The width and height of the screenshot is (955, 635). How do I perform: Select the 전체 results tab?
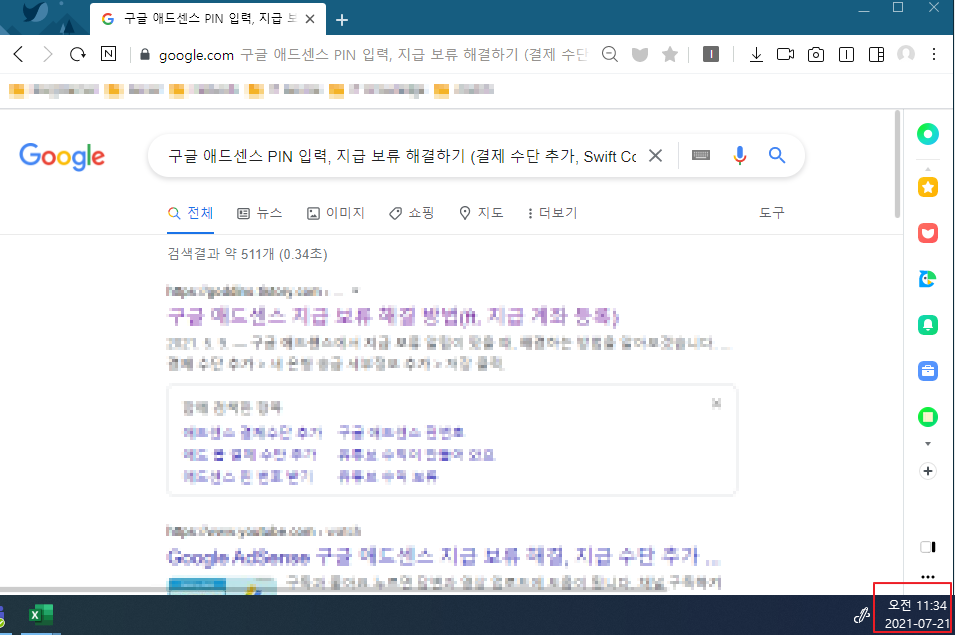190,213
